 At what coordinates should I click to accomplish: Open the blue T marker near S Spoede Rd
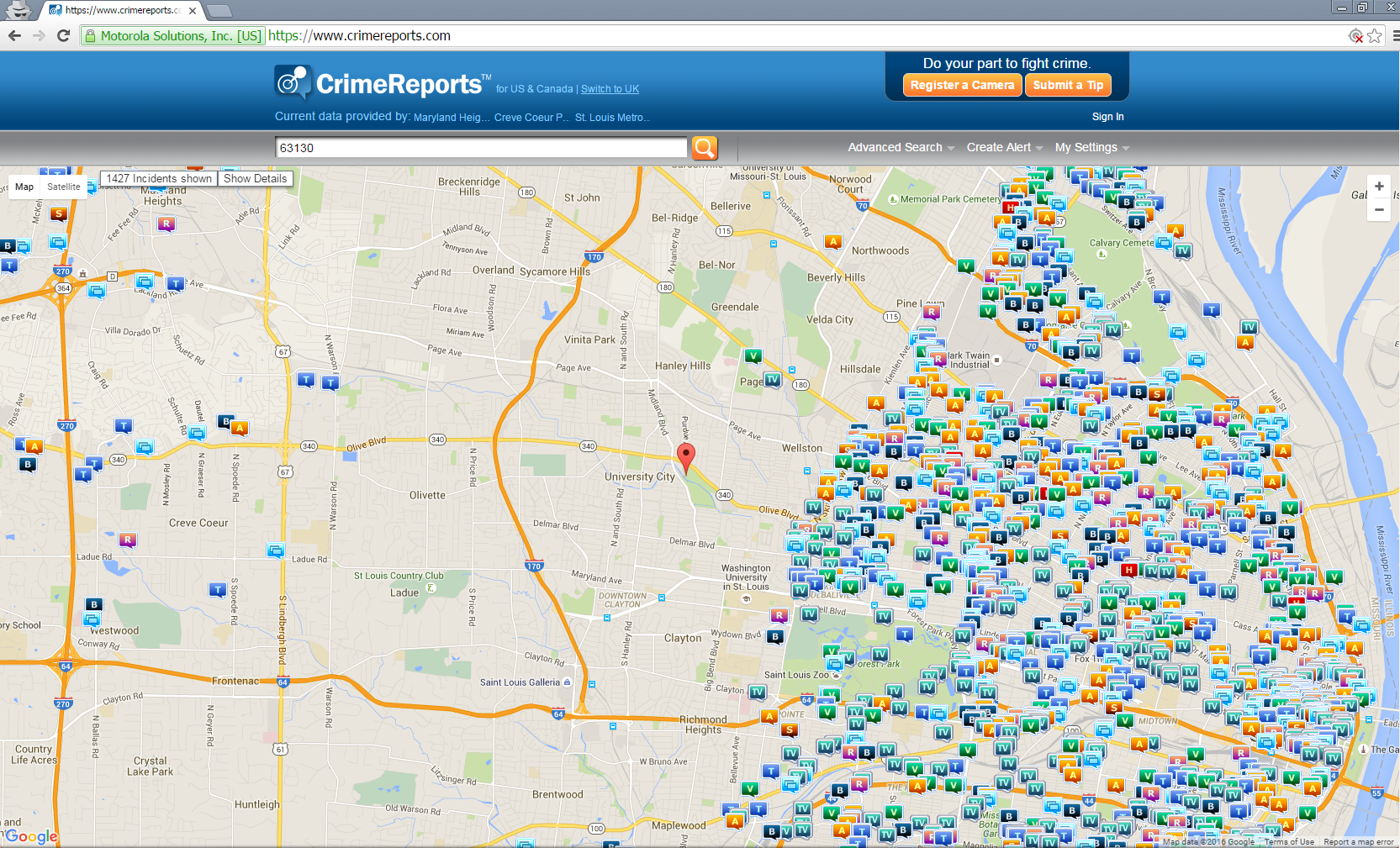pos(218,590)
